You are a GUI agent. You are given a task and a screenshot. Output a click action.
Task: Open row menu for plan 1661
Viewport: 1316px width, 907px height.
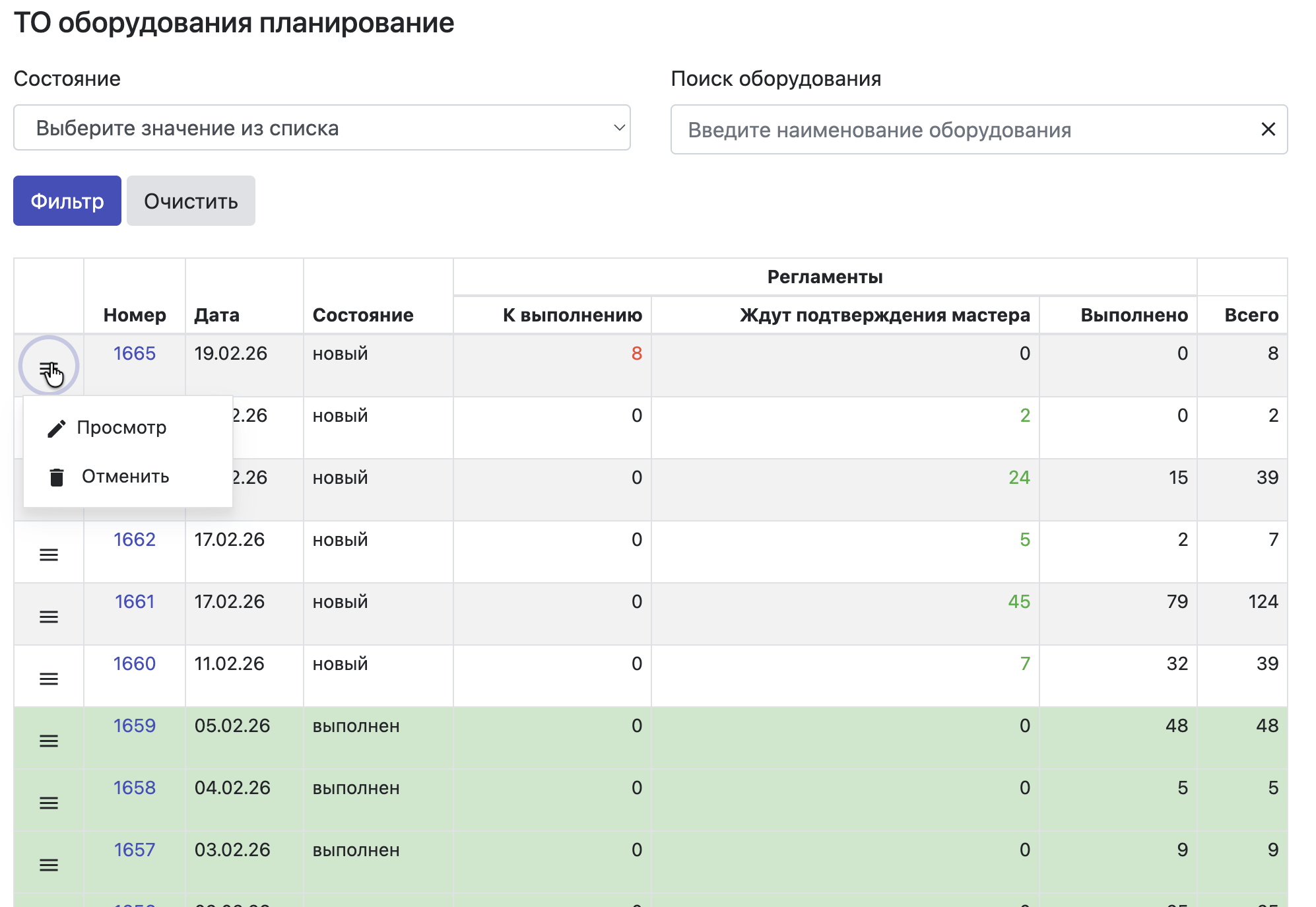[49, 617]
